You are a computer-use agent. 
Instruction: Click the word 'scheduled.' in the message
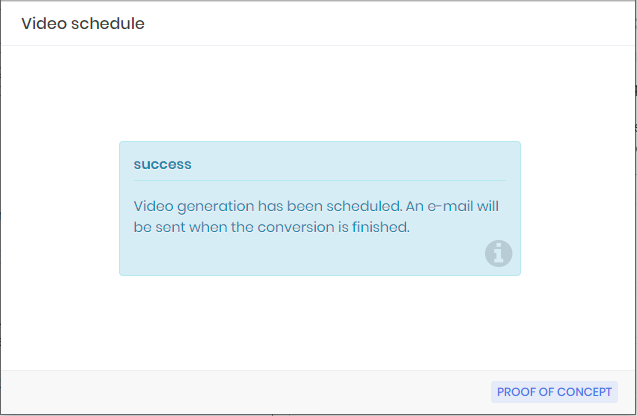pos(364,206)
